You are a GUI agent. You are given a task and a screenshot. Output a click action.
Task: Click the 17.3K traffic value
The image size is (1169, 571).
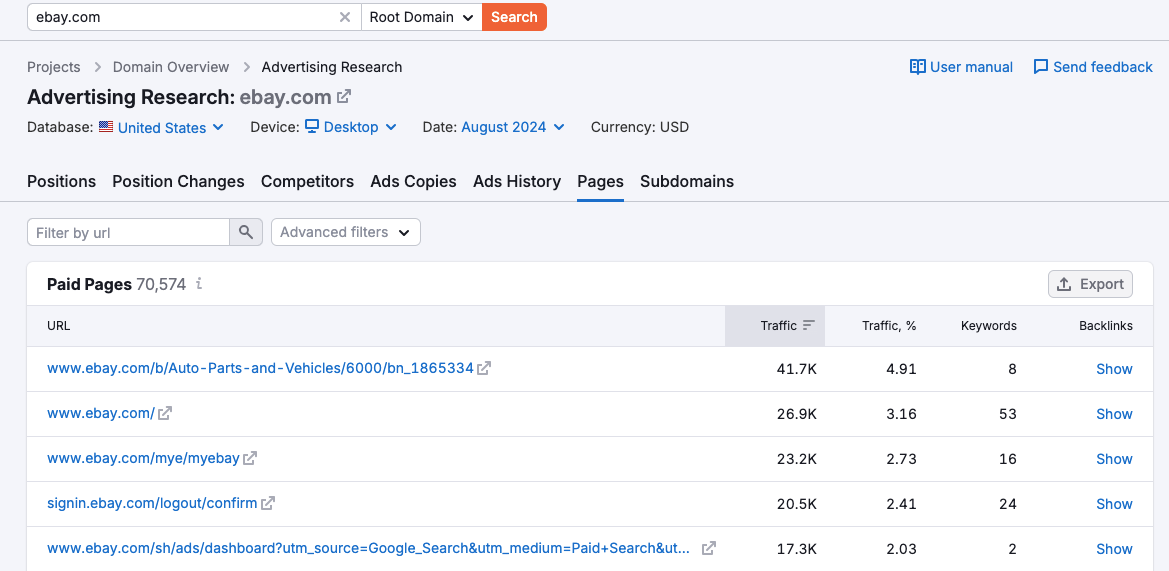[797, 549]
